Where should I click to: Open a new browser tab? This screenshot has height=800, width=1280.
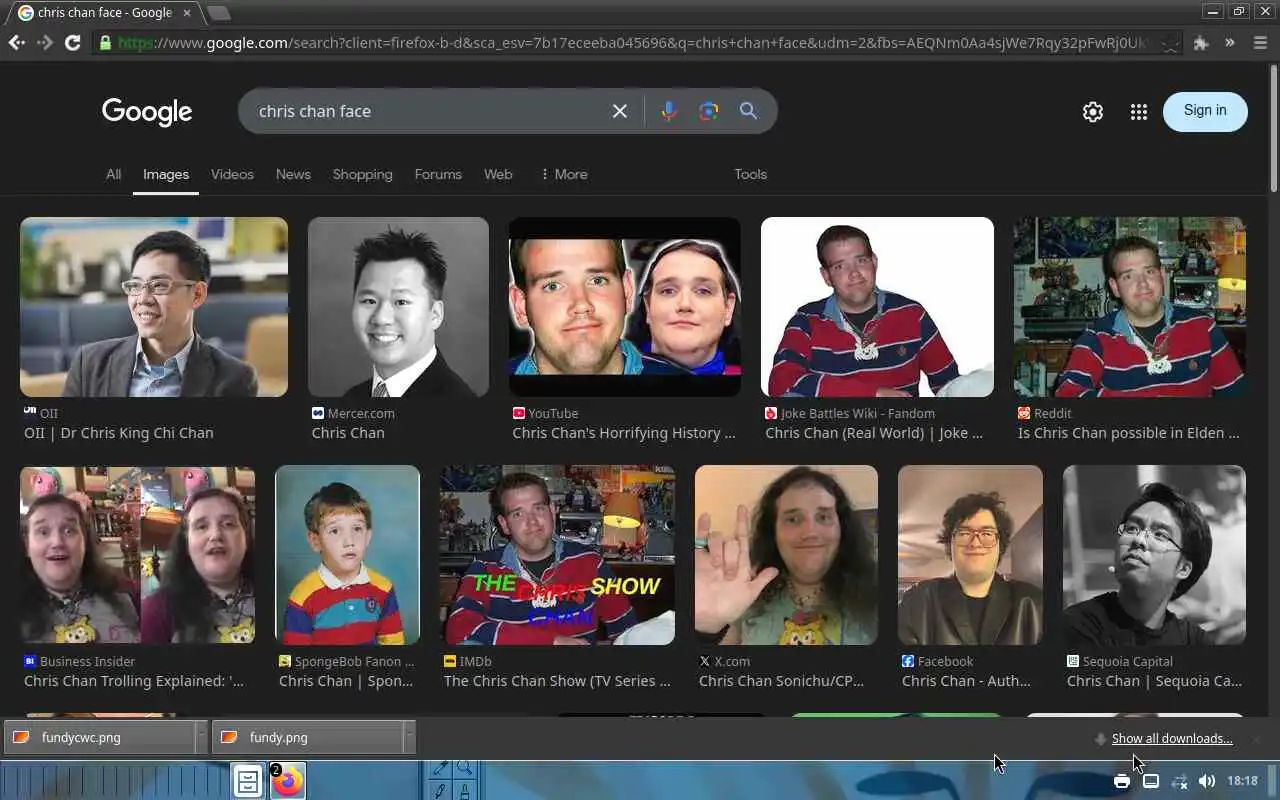218,12
